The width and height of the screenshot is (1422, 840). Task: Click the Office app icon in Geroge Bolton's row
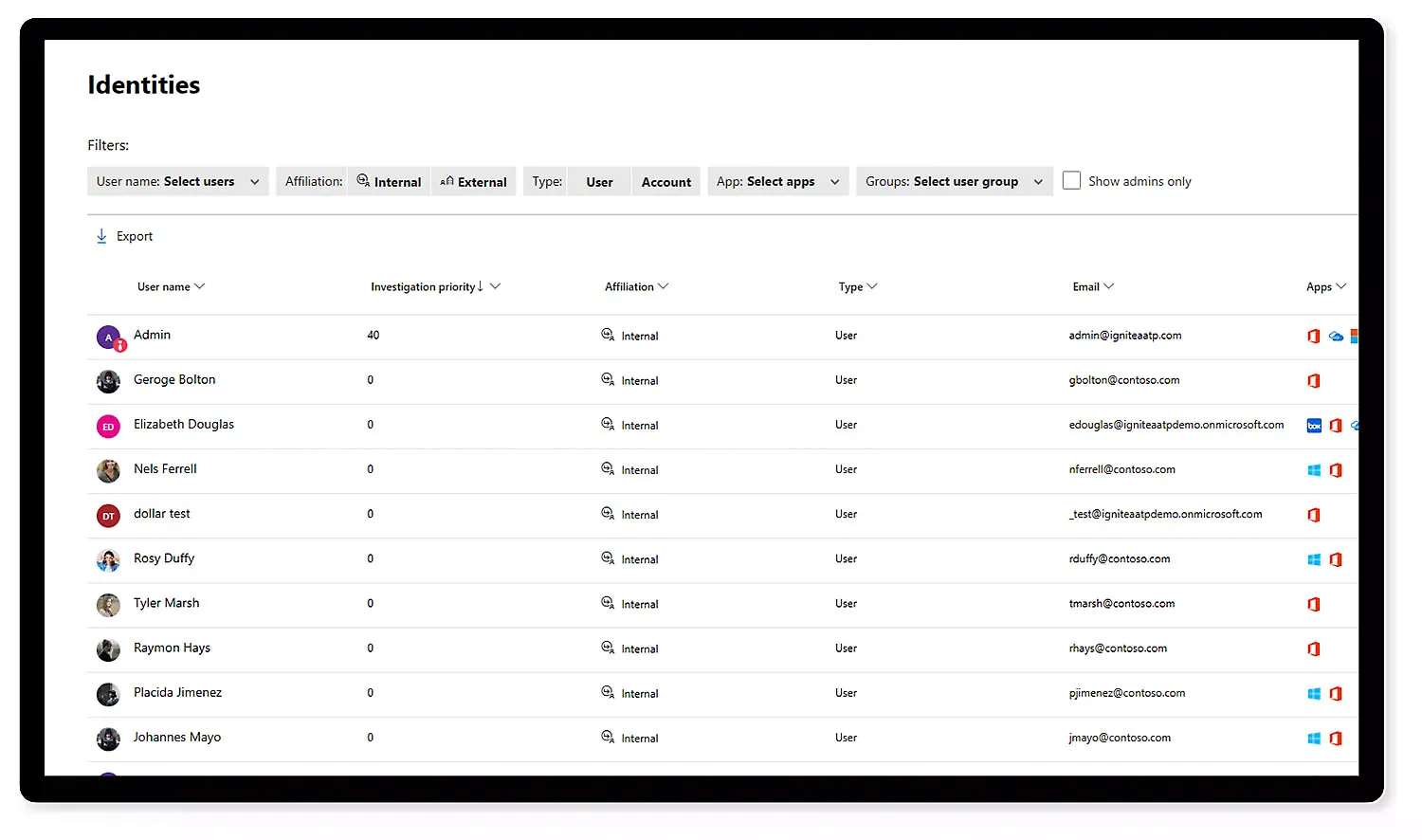1314,381
